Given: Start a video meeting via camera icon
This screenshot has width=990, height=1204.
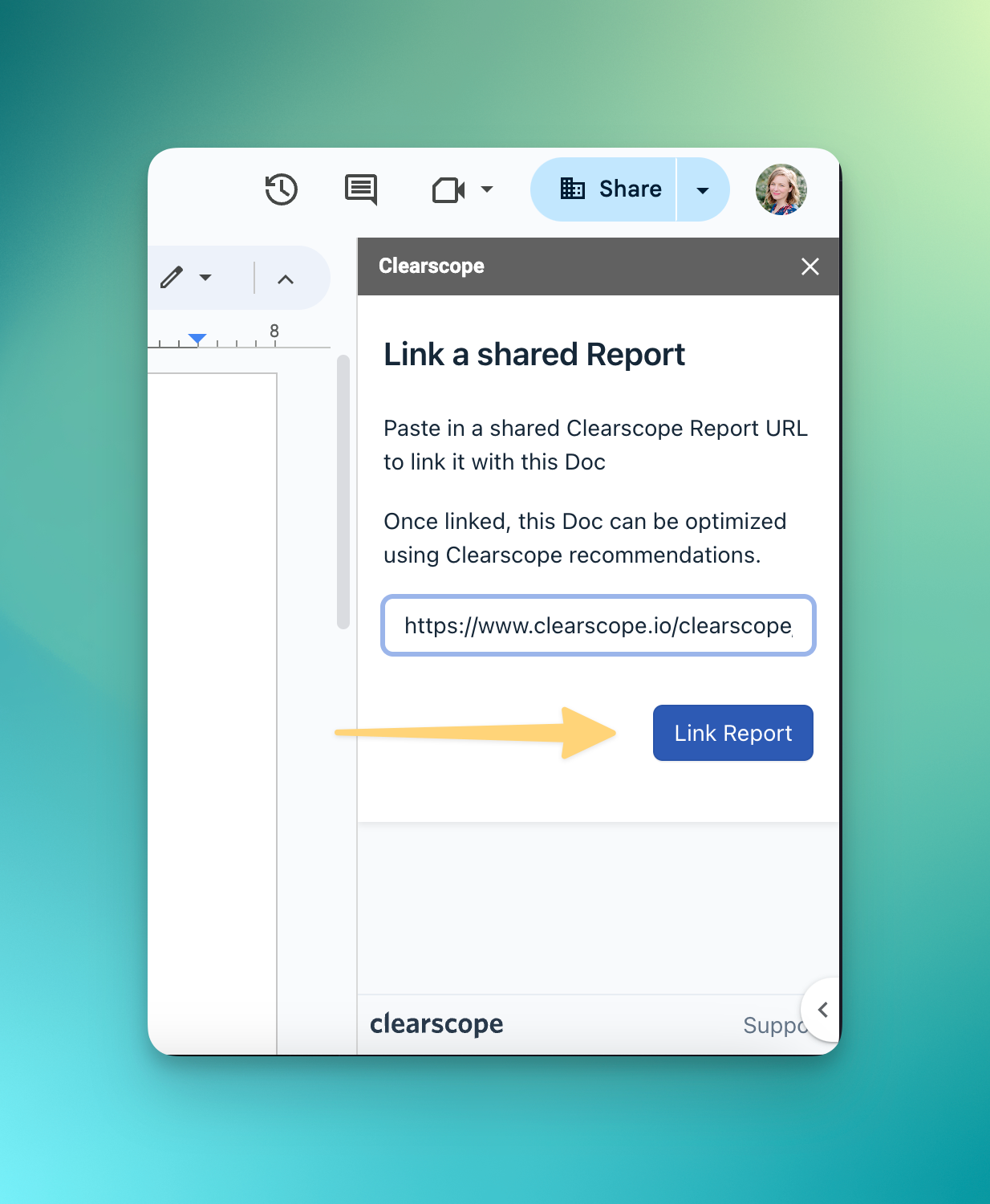Looking at the screenshot, I should [448, 190].
